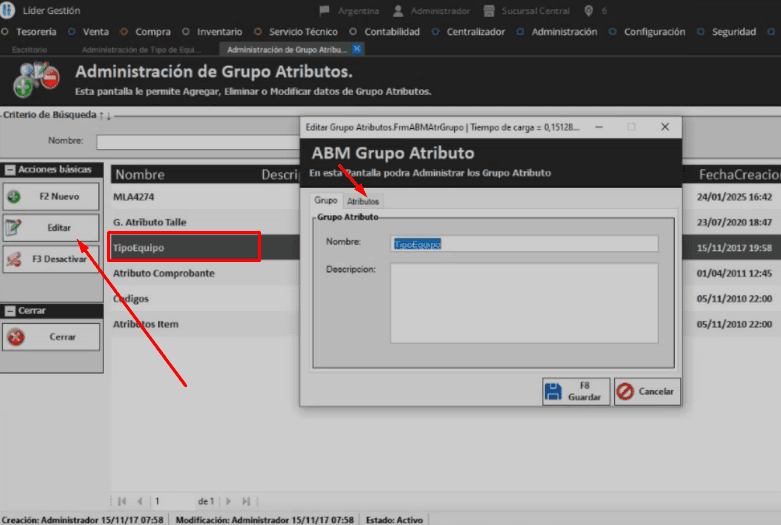Image resolution: width=781 pixels, height=525 pixels.
Task: Go to next page in grid pager
Action: 228,500
